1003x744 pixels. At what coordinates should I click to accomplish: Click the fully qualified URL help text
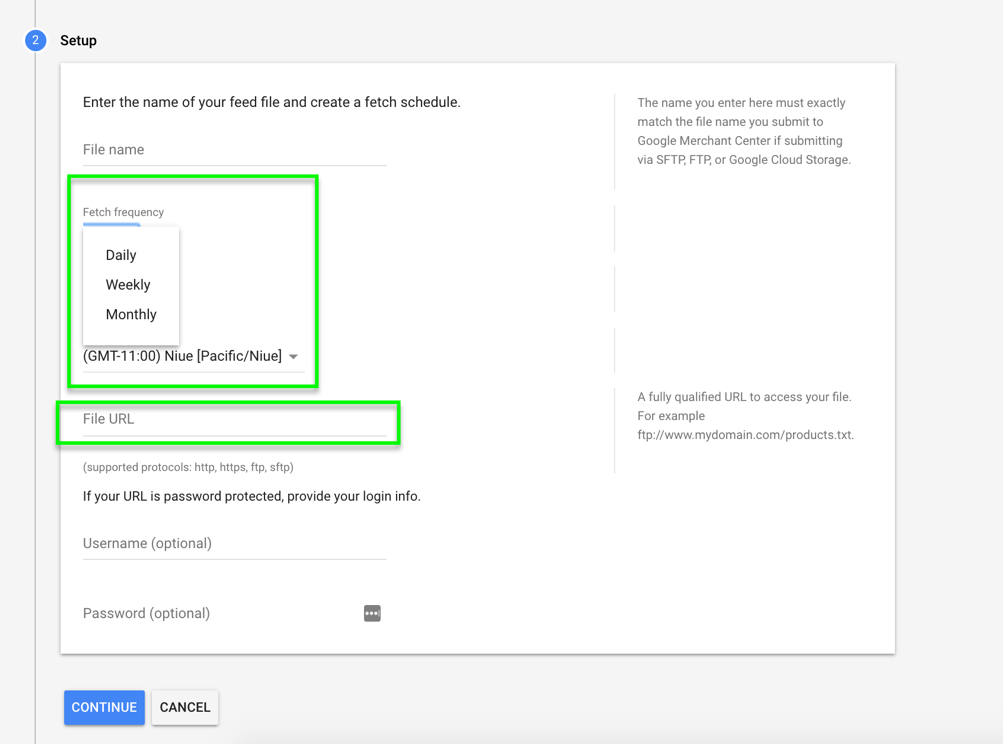click(x=745, y=415)
